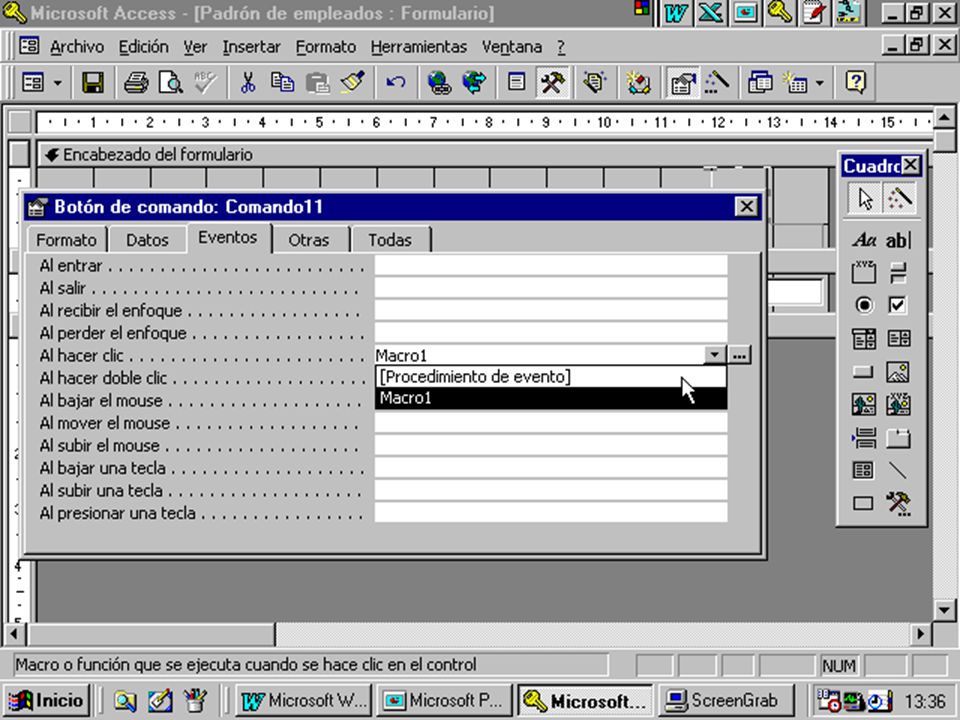Apply AutoFormat from the toolbar
Screen dimensions: 960x720
coord(593,83)
